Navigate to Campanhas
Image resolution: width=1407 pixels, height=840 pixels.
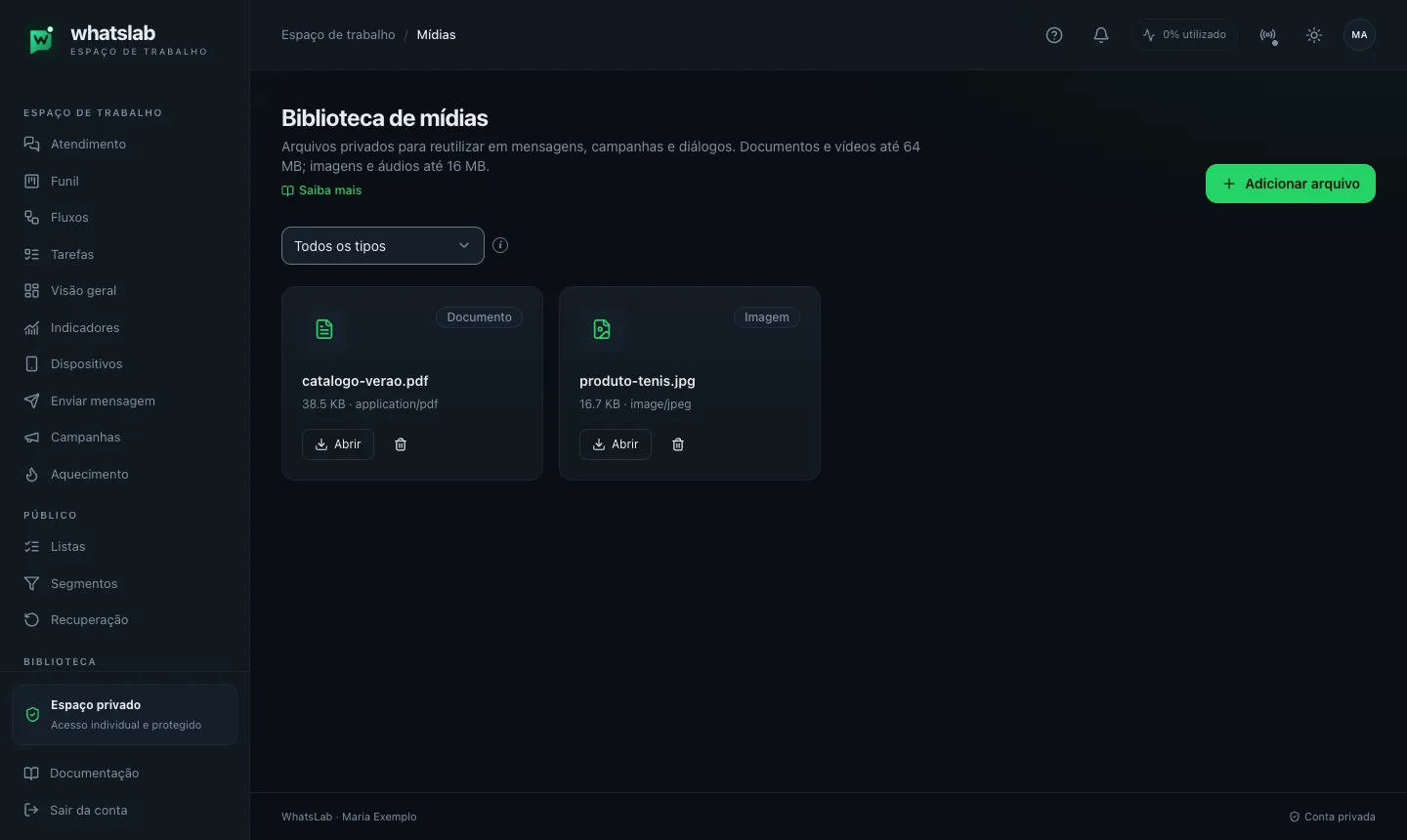(x=124, y=438)
